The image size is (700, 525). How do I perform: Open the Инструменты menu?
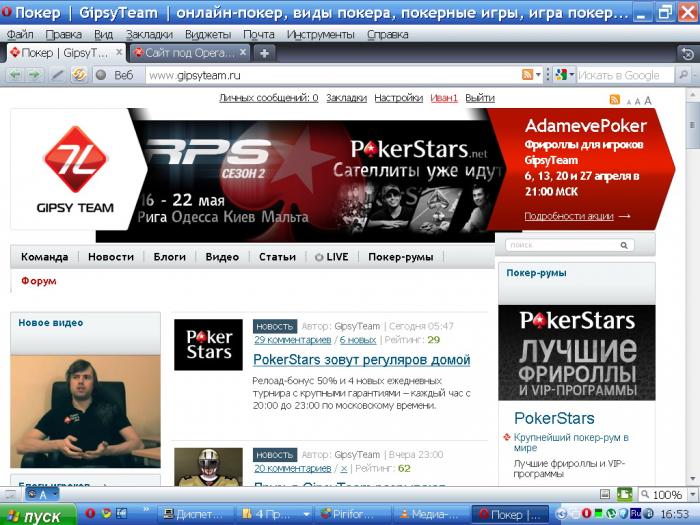tap(321, 34)
